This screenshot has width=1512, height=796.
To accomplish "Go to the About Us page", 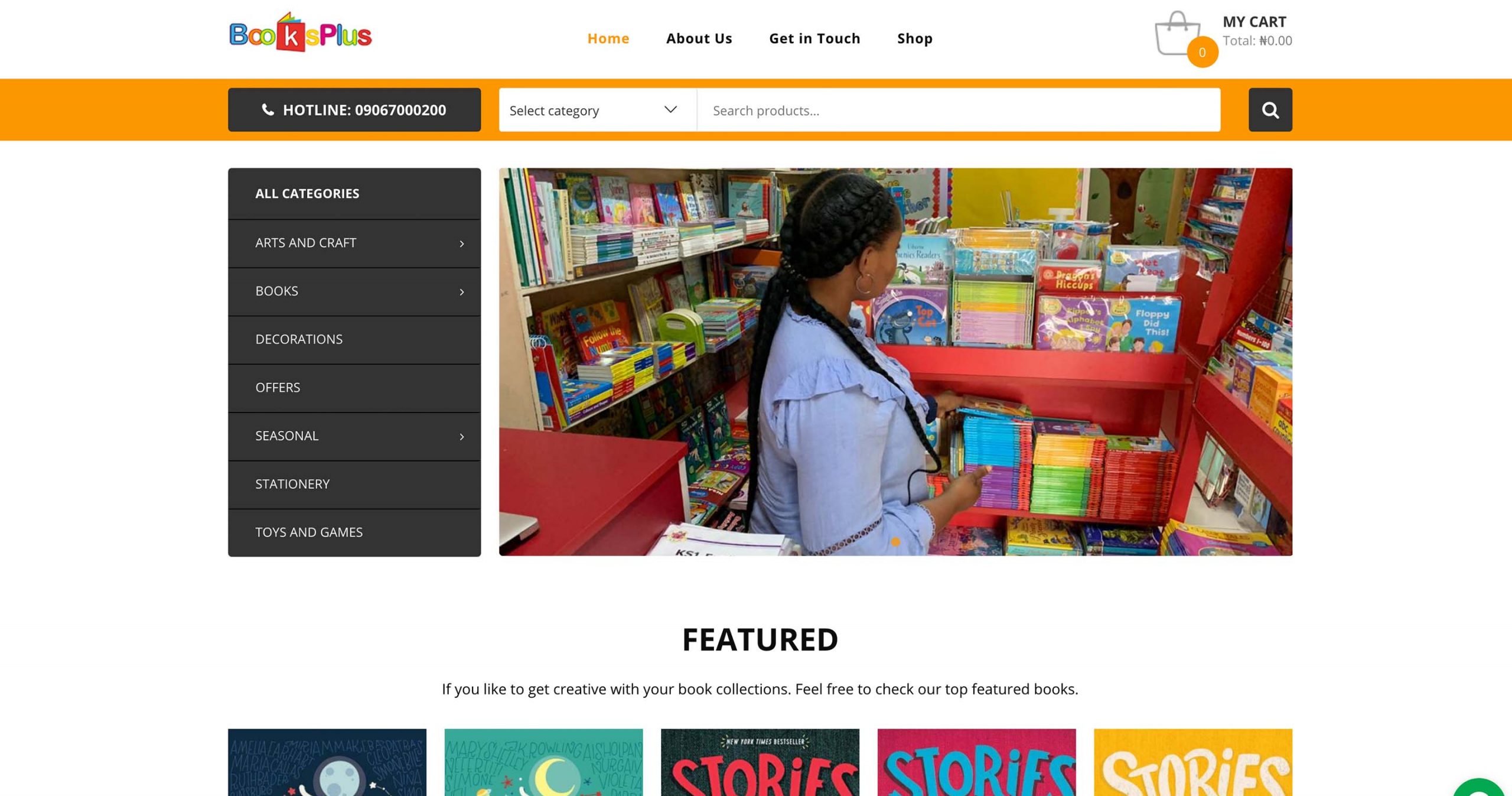I will click(x=699, y=38).
